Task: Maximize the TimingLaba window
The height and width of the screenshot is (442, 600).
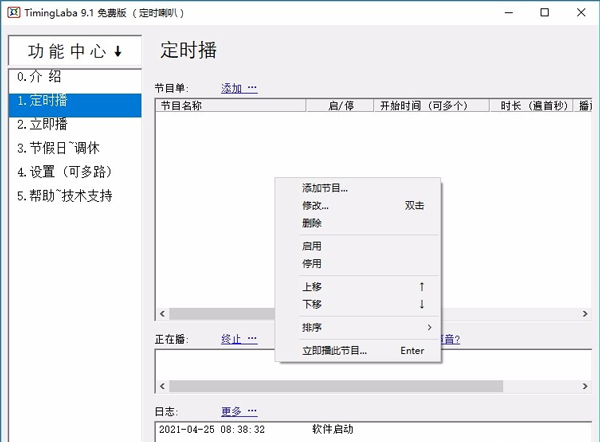Action: click(545, 13)
